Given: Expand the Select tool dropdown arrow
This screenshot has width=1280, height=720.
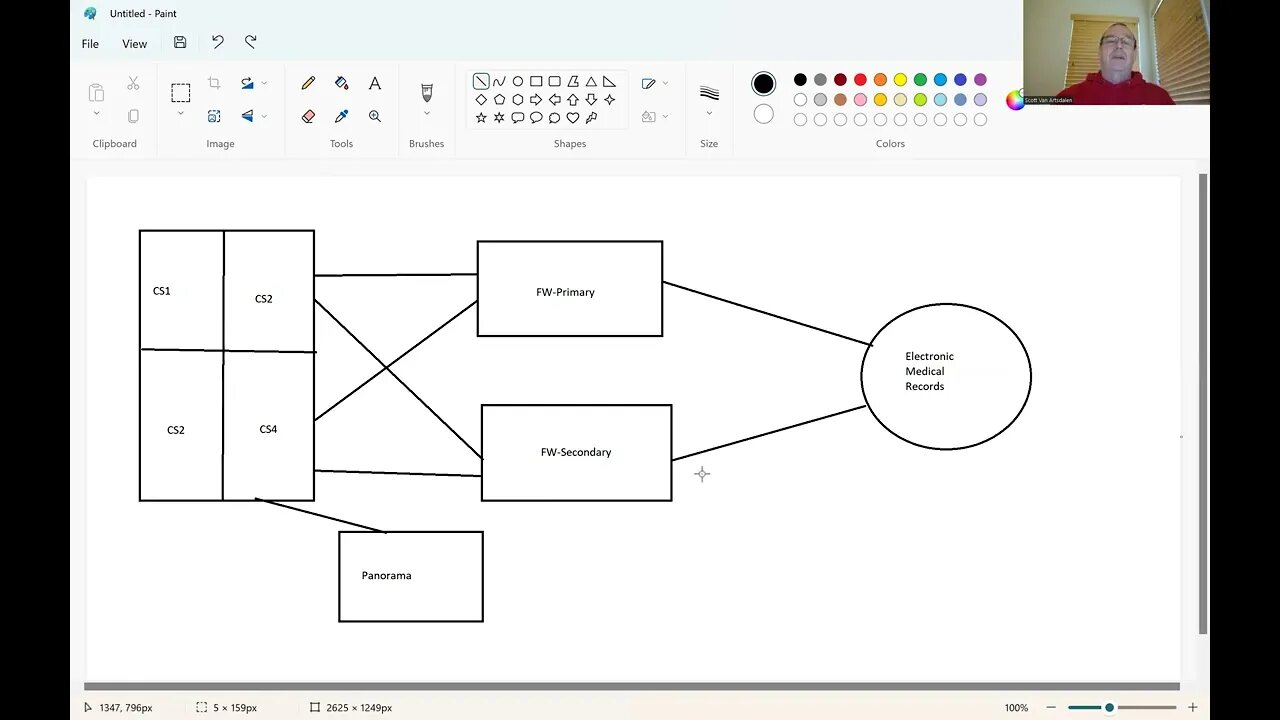Looking at the screenshot, I should pyautogui.click(x=181, y=113).
